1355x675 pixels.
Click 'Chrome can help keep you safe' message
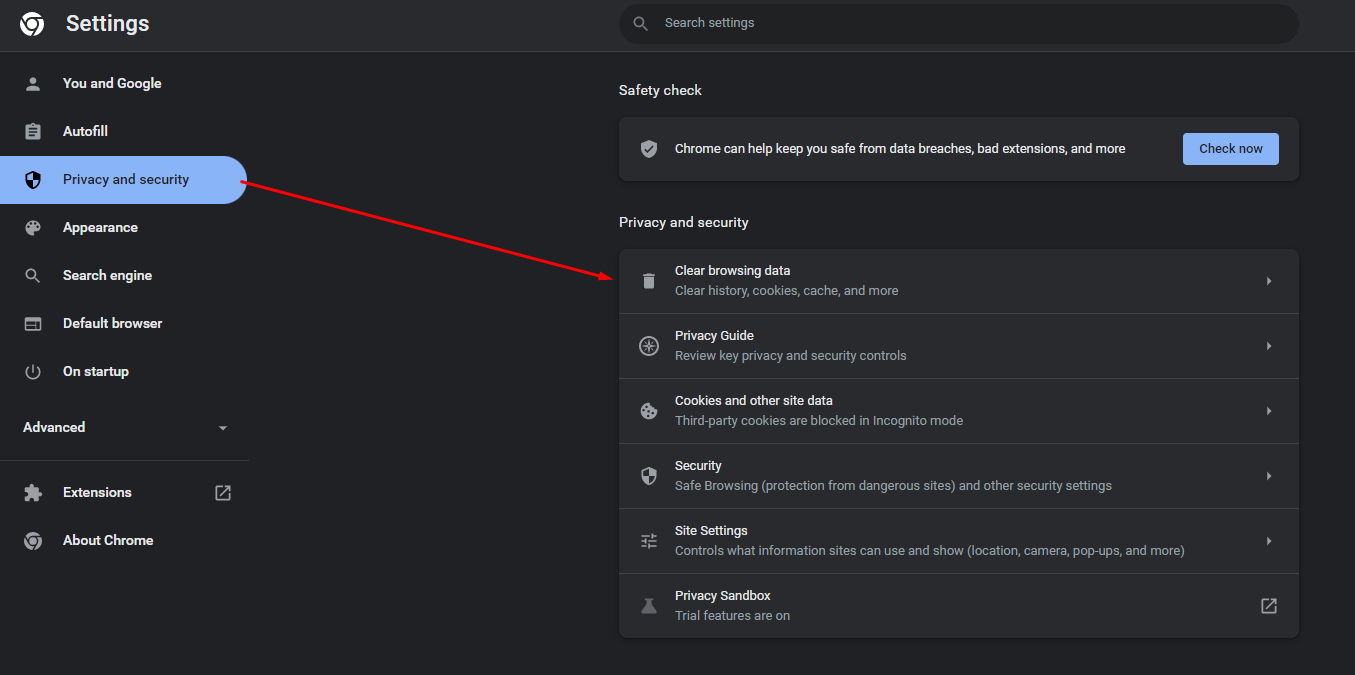900,149
